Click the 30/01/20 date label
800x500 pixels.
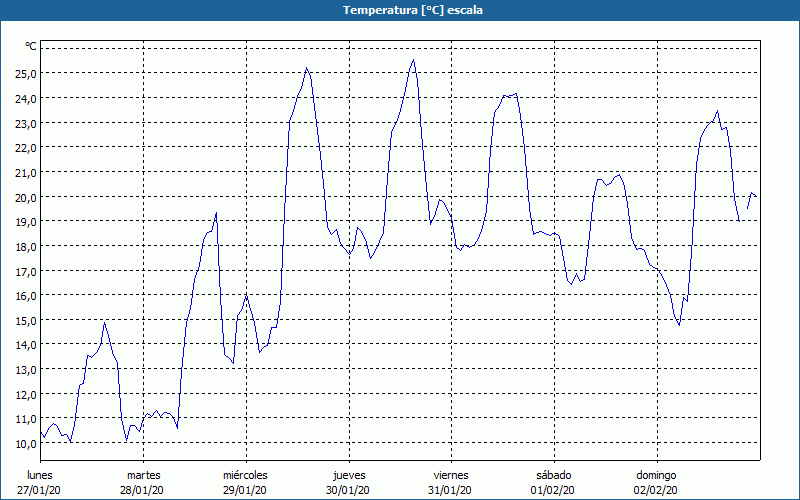pyautogui.click(x=348, y=490)
